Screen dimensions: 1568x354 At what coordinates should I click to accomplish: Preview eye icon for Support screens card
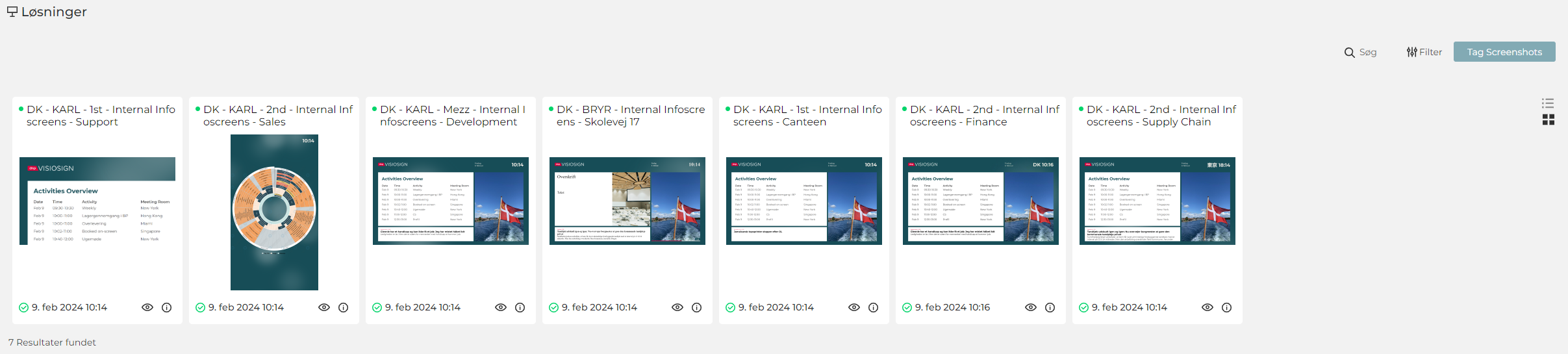pos(147,307)
